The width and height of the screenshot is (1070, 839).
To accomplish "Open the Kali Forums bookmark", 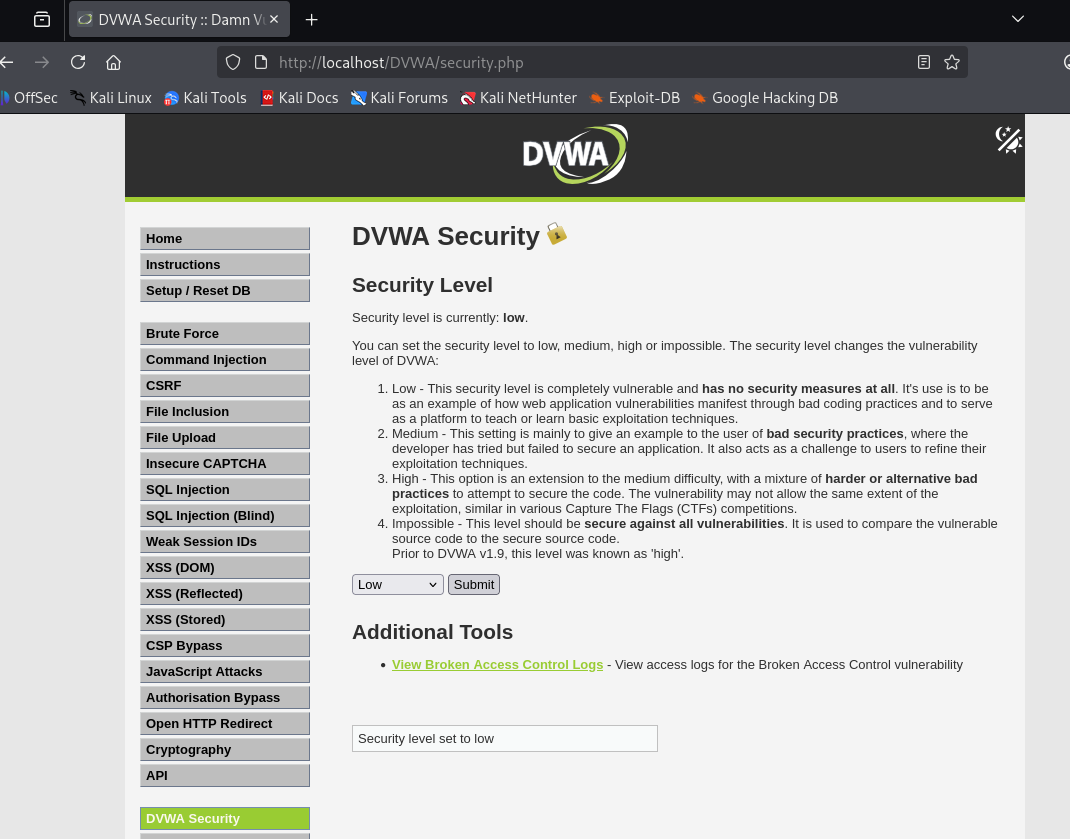I will pyautogui.click(x=399, y=98).
